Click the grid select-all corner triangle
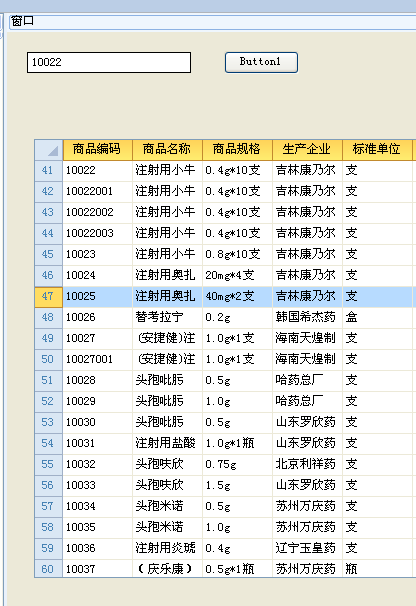Image resolution: width=416 pixels, height=606 pixels. [49, 150]
